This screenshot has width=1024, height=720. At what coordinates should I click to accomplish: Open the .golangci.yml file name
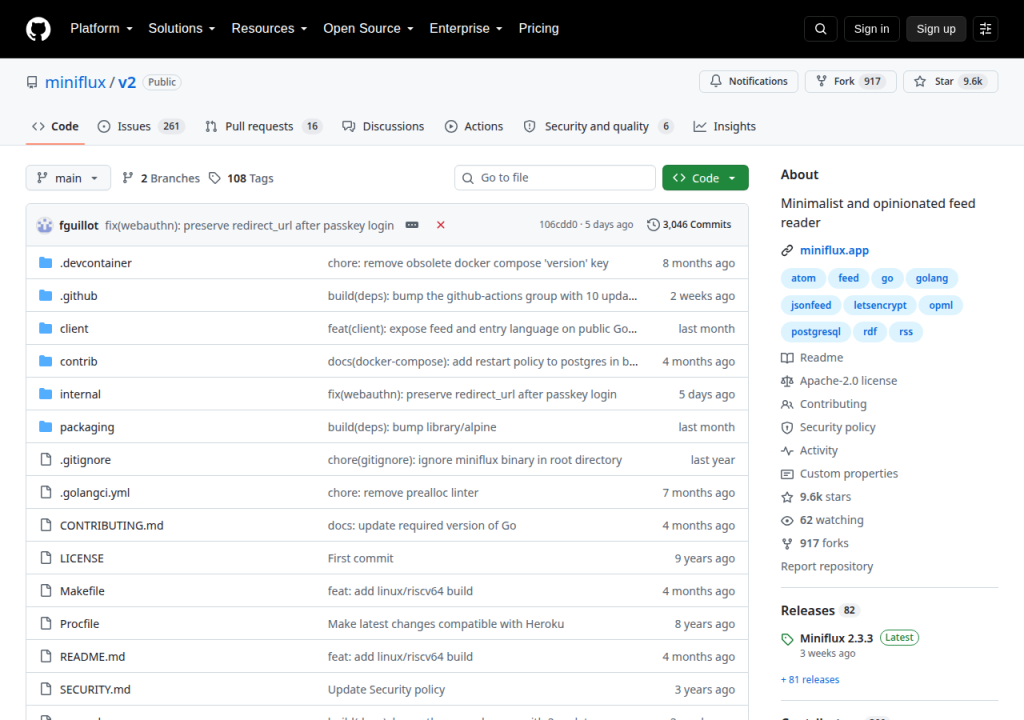click(95, 493)
